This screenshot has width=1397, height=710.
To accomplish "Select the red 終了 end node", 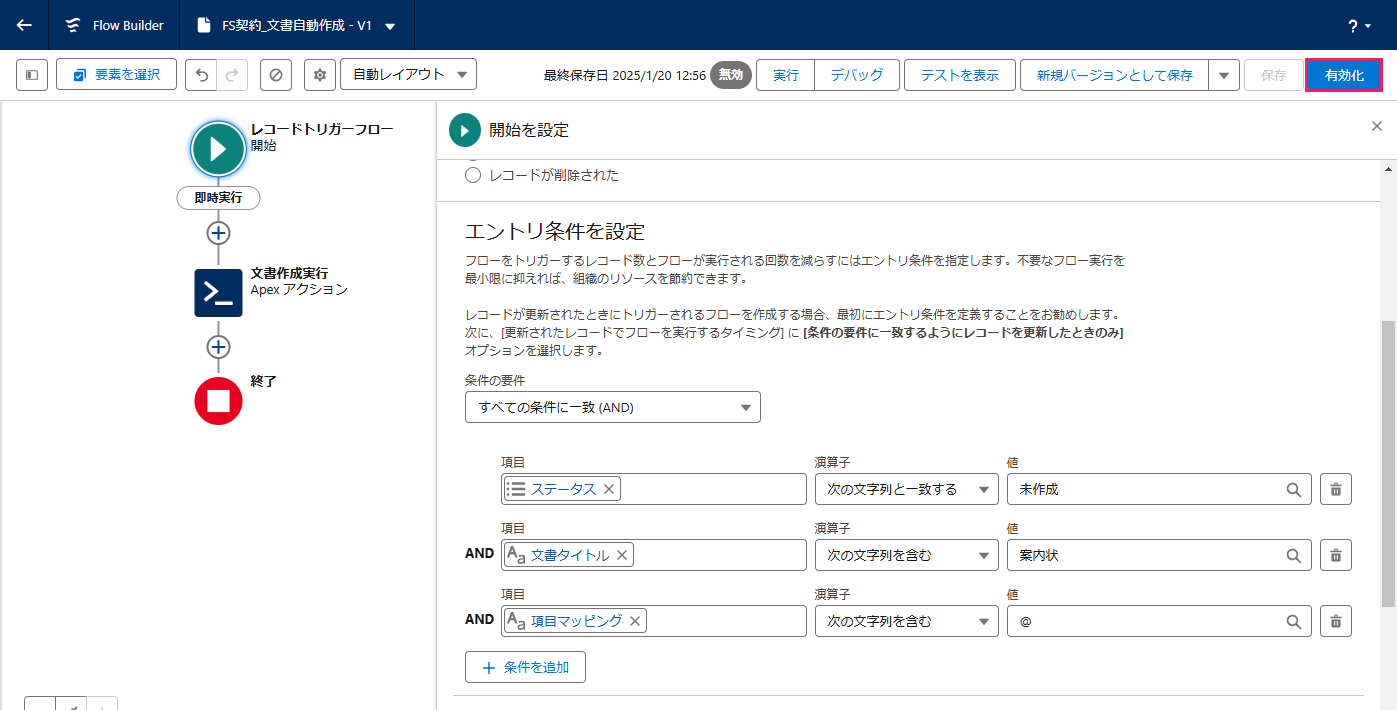I will coord(218,401).
